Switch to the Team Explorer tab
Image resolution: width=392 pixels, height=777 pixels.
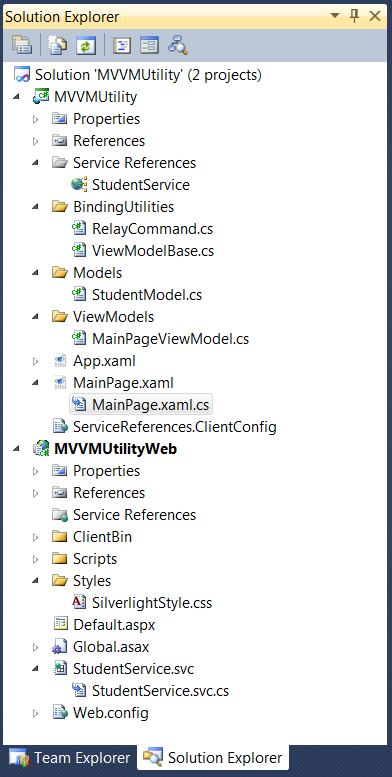70,758
